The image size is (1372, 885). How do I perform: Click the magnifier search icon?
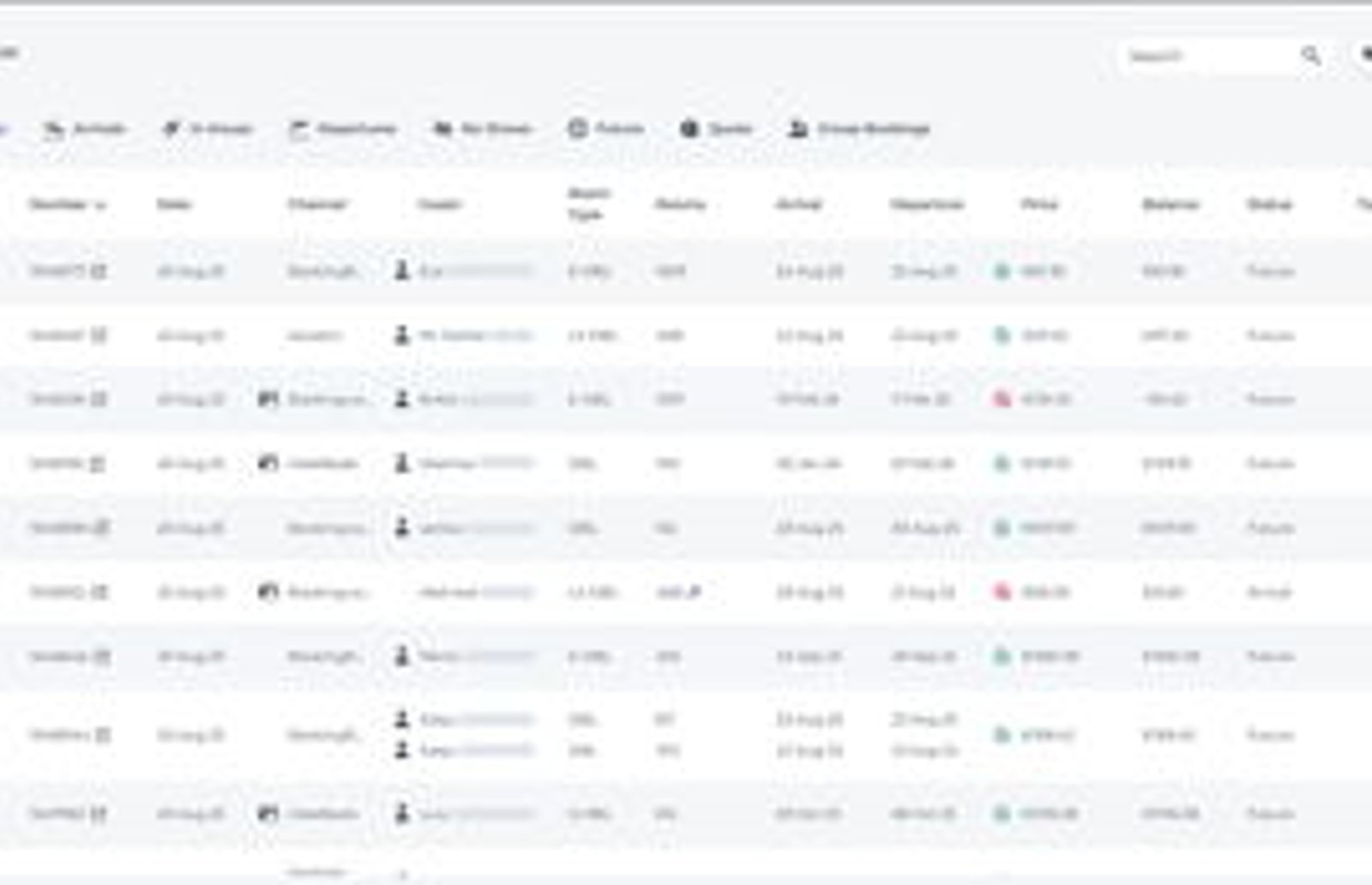click(x=1311, y=57)
